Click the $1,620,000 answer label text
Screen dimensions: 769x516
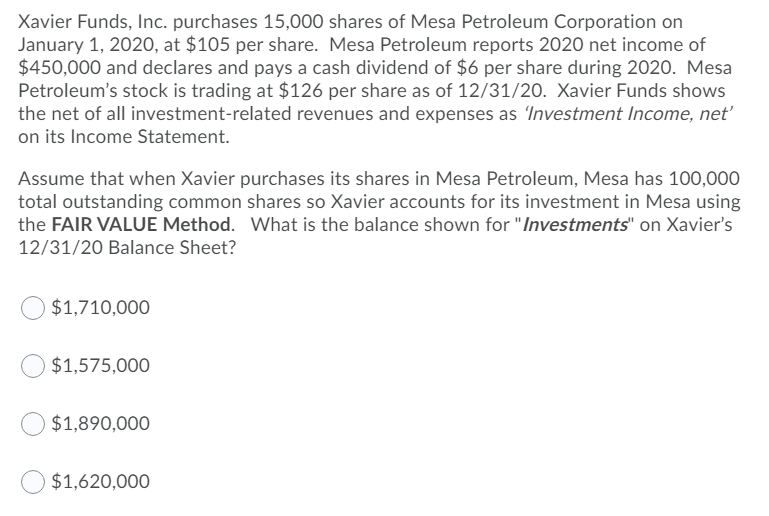click(101, 481)
